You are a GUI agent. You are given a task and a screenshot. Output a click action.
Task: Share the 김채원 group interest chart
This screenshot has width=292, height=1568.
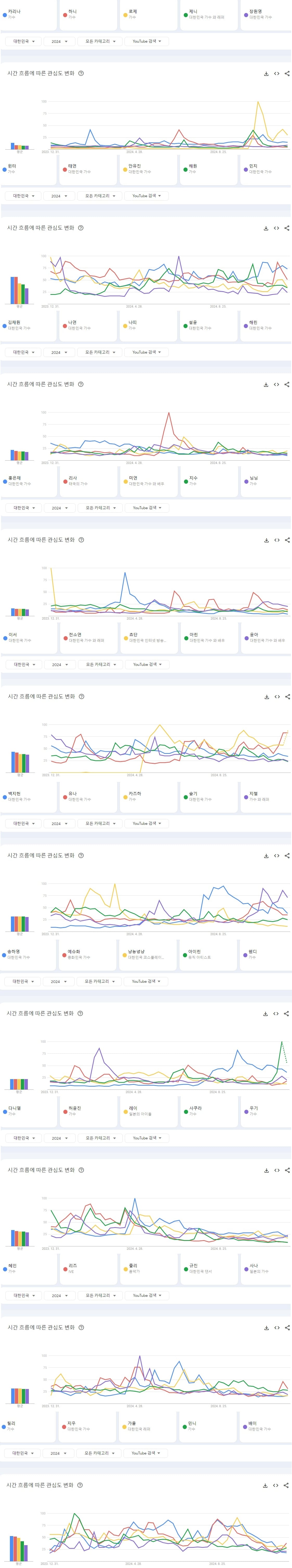[x=287, y=385]
